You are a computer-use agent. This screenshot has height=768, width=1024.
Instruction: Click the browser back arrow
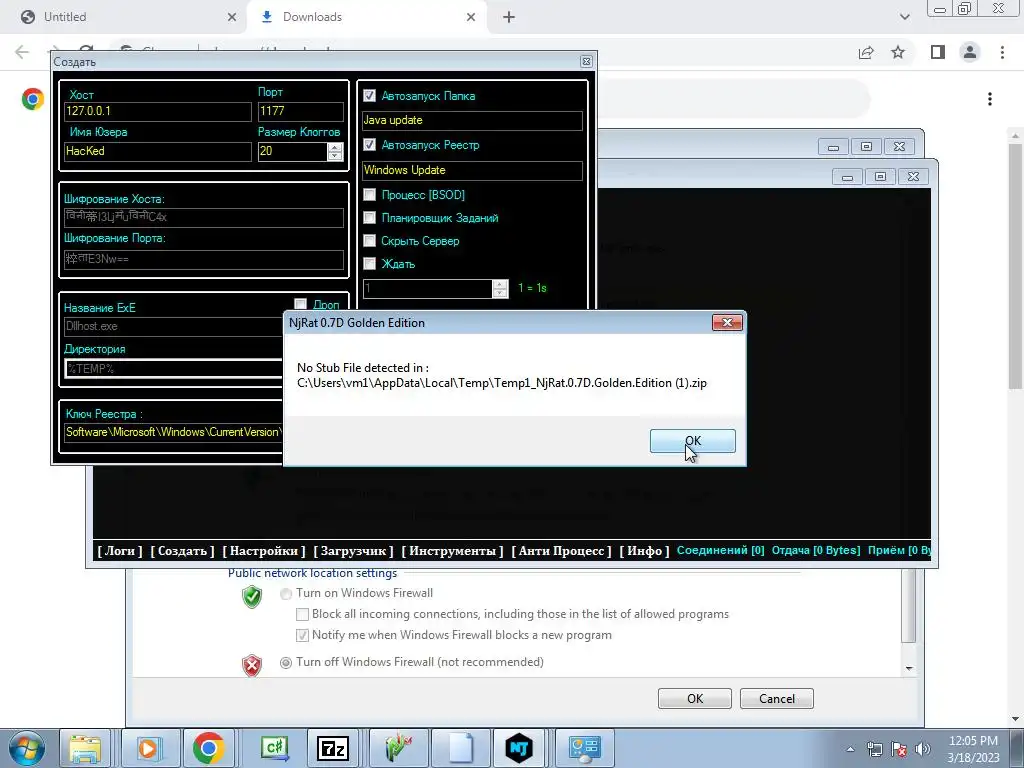point(22,52)
